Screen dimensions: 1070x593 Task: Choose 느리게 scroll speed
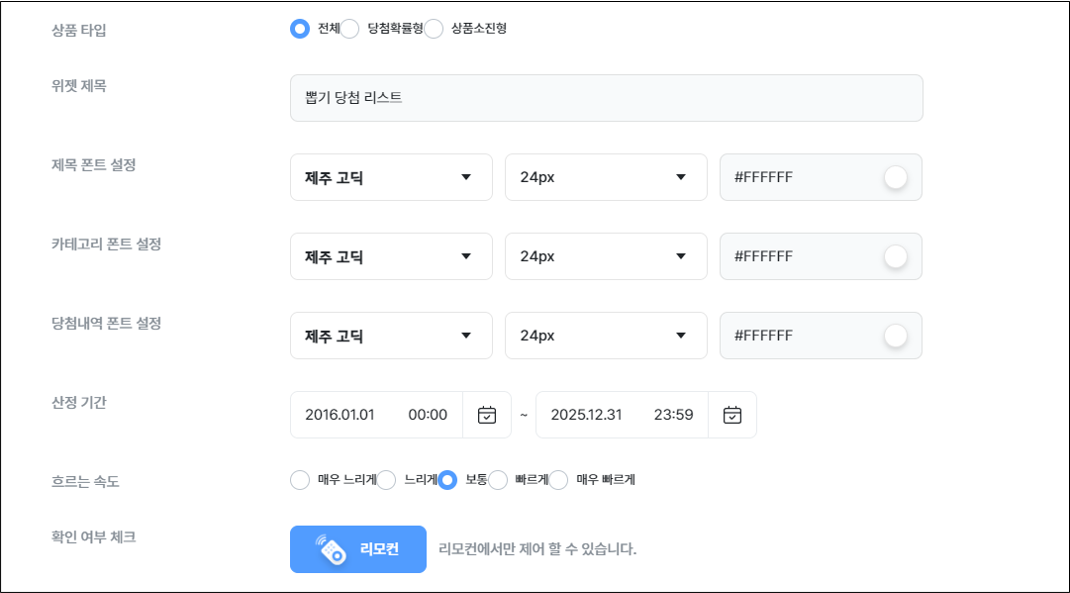point(386,480)
